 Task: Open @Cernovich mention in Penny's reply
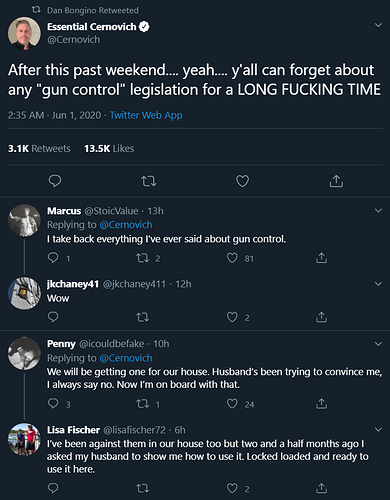pyautogui.click(x=126, y=358)
